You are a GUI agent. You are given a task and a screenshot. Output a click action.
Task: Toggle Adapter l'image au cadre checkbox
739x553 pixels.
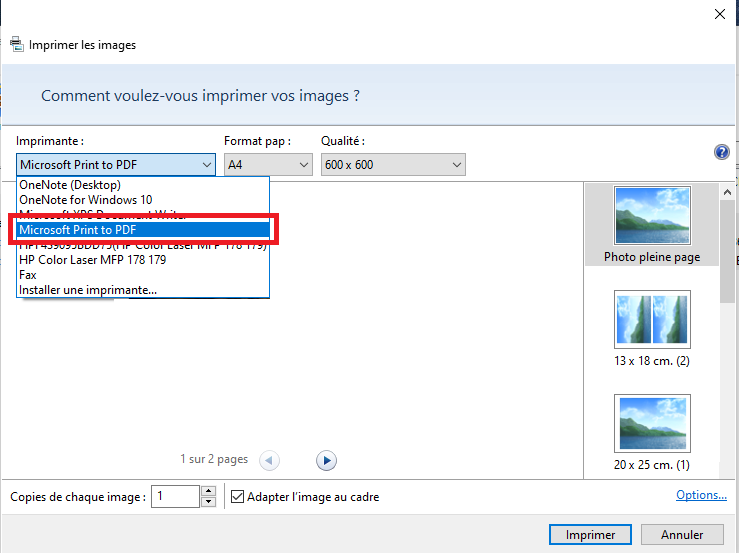pyautogui.click(x=237, y=497)
